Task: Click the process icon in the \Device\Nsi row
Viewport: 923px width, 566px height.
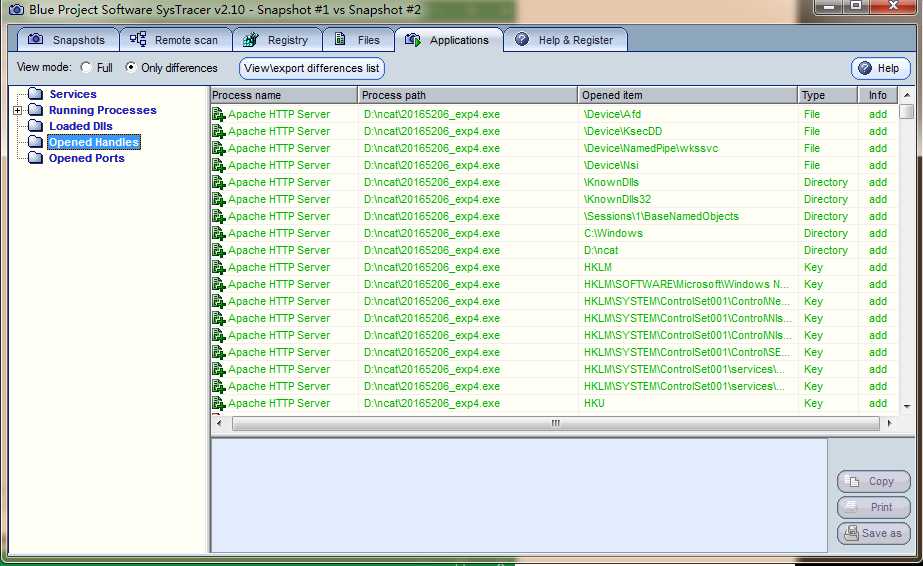Action: click(218, 166)
